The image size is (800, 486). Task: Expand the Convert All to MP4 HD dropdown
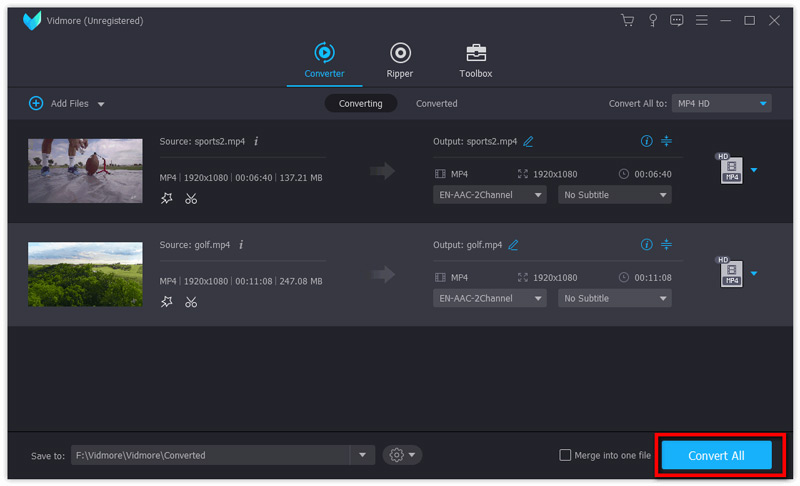point(721,103)
